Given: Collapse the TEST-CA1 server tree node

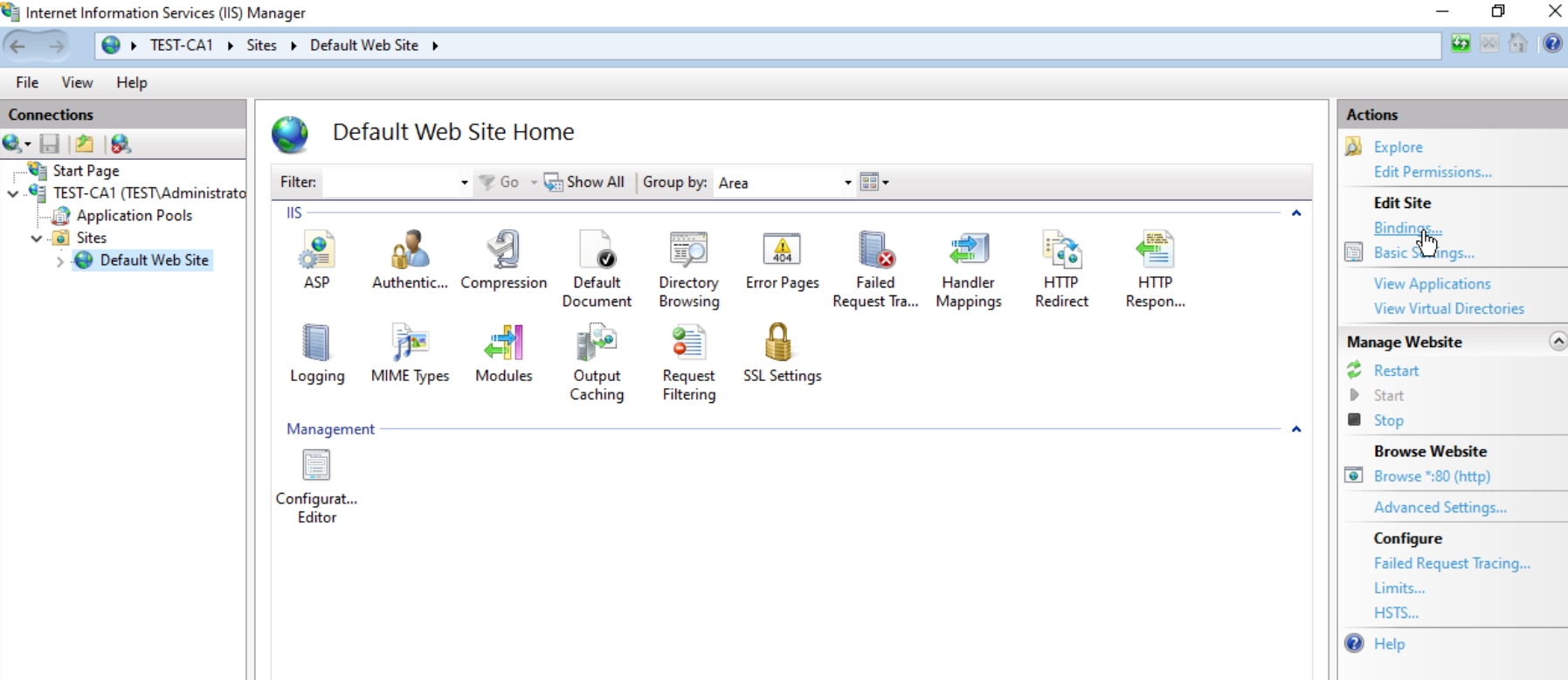Looking at the screenshot, I should click(13, 193).
